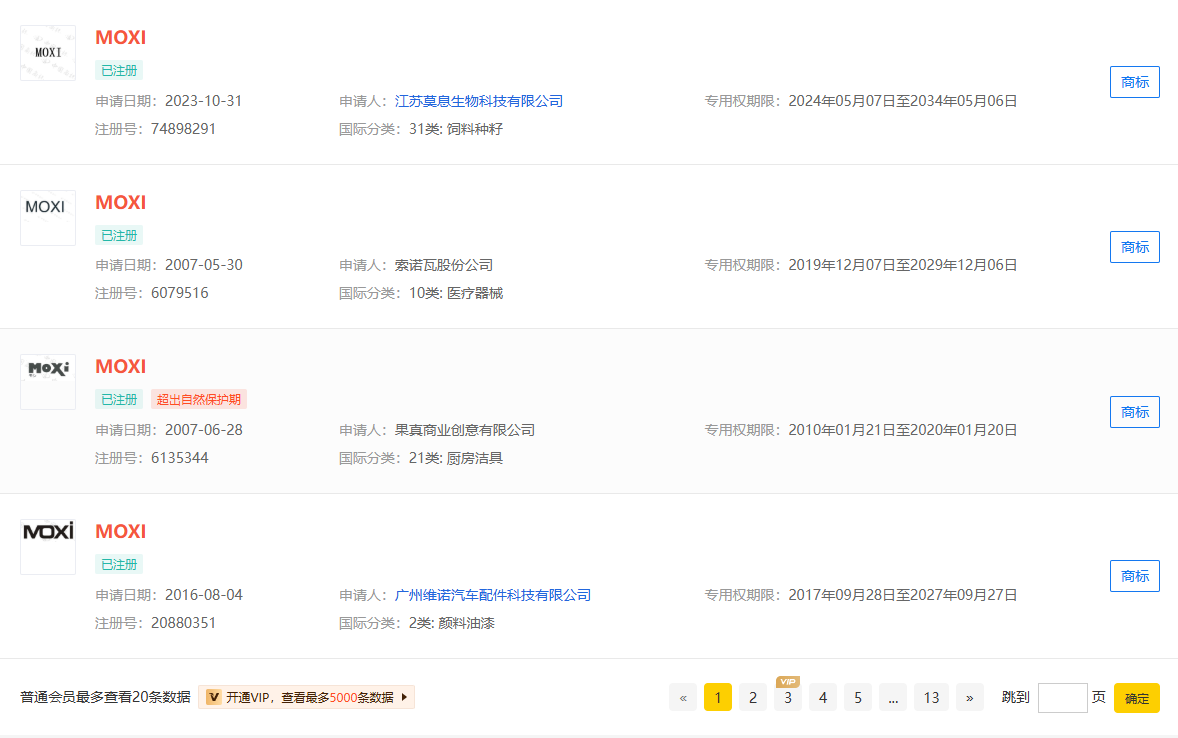1178x738 pixels.
Task: Click the MOXI logo thumbnail for paint trademark
Action: pos(48,546)
